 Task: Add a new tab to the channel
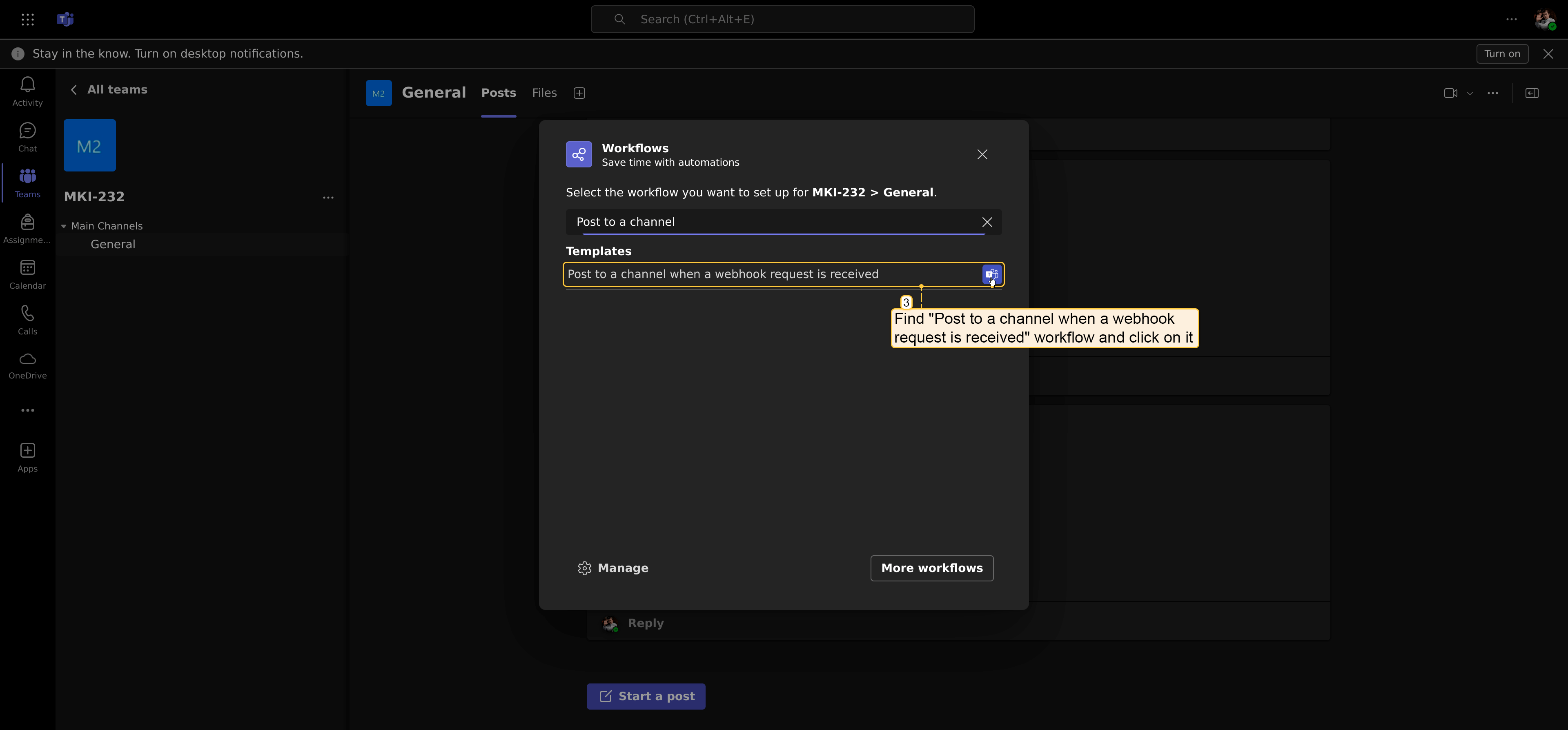(579, 93)
